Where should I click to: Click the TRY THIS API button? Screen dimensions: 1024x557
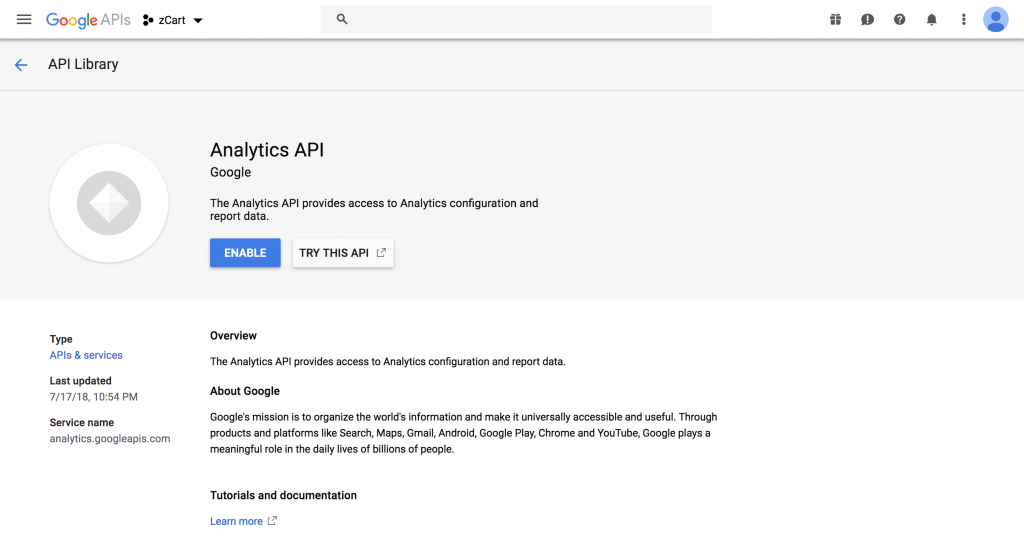[343, 253]
